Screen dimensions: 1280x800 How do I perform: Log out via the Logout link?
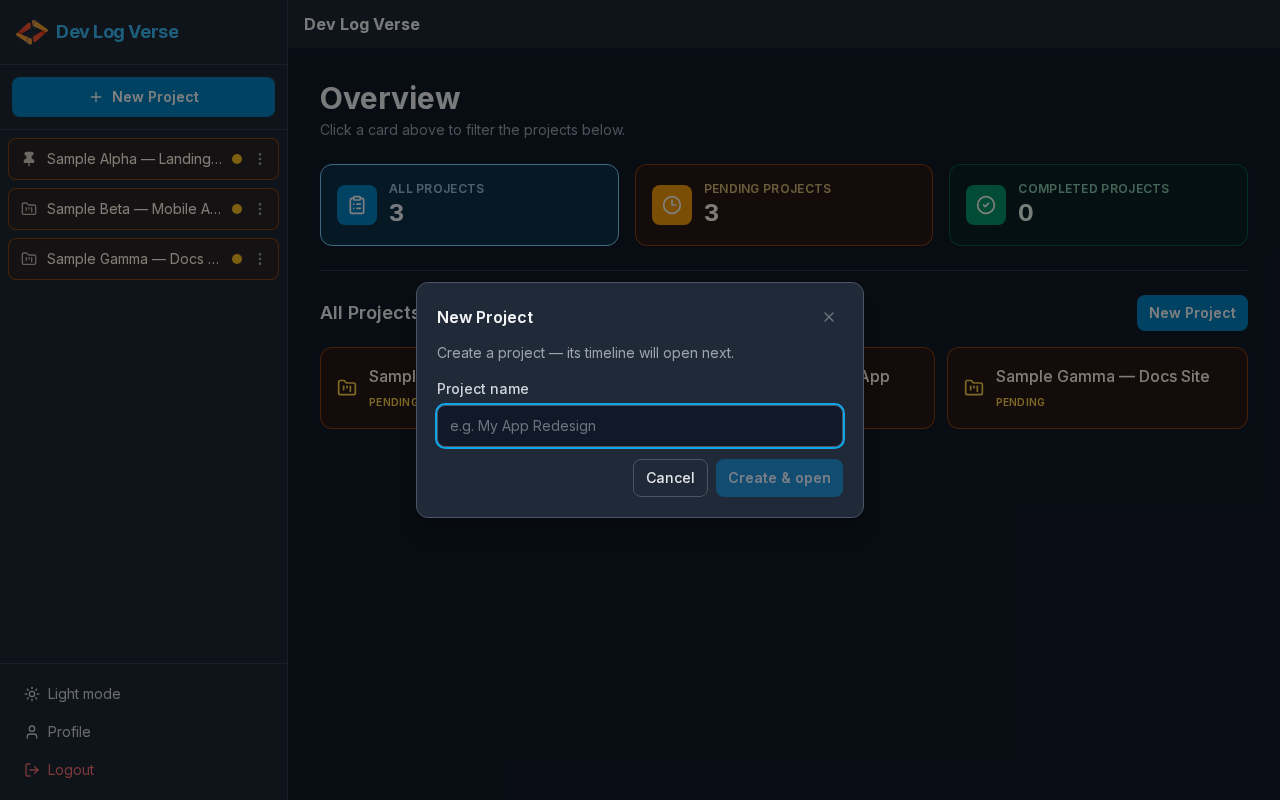[143, 770]
